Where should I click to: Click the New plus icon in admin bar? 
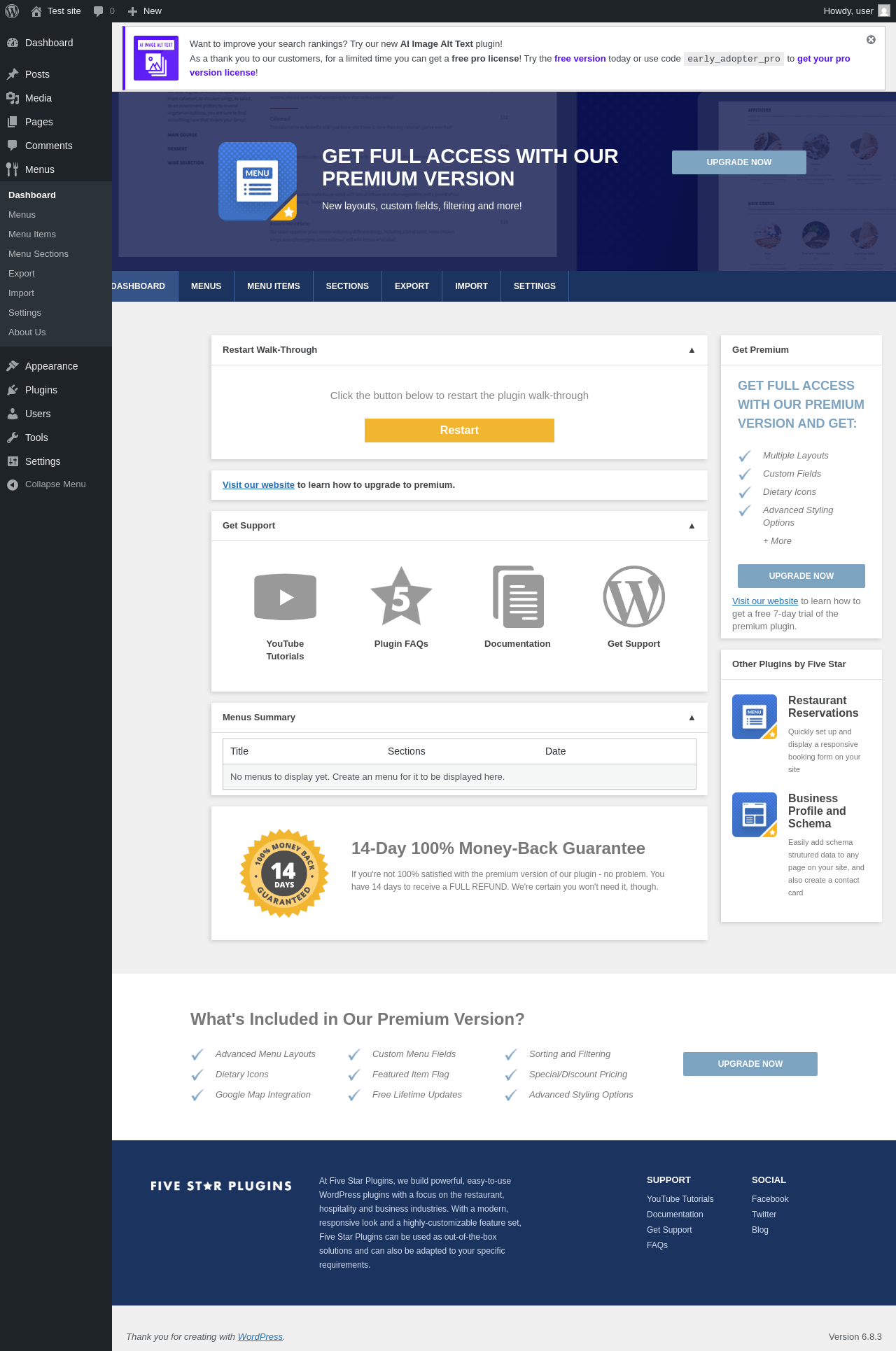132,11
